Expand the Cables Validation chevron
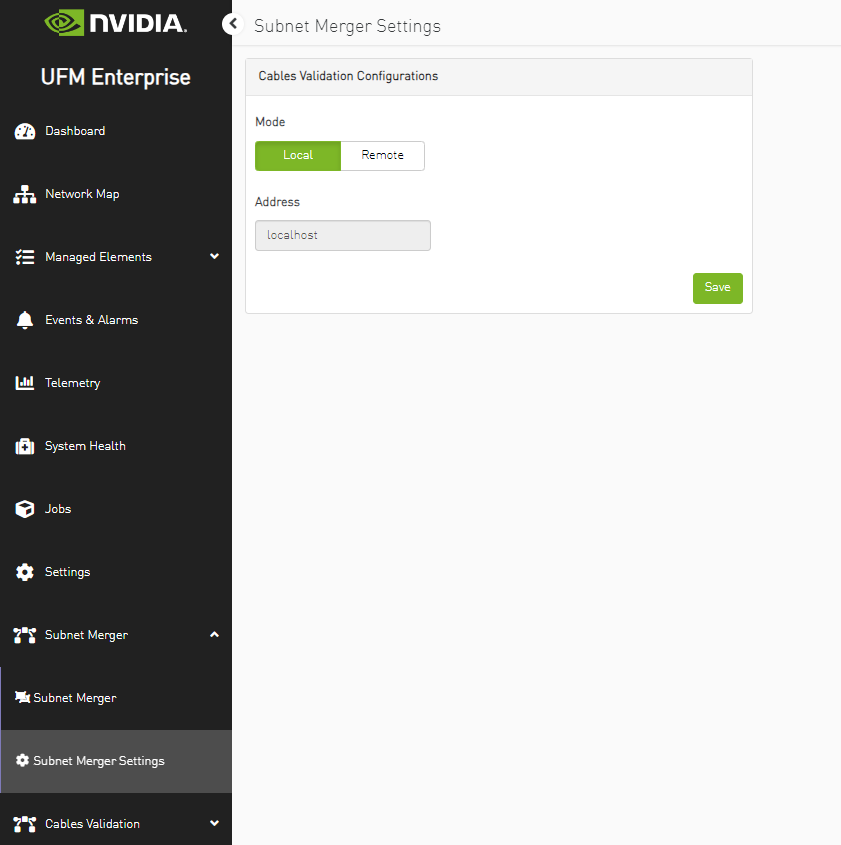Viewport: 841px width, 845px height. tap(214, 824)
